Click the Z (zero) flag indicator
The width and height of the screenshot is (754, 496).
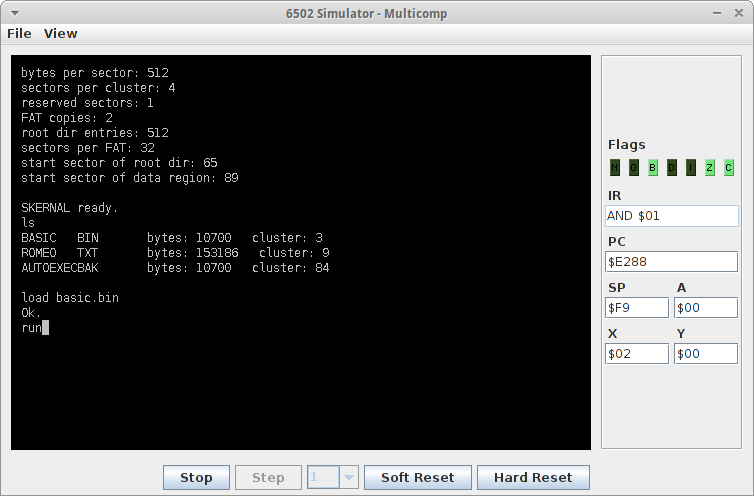pyautogui.click(x=710, y=168)
